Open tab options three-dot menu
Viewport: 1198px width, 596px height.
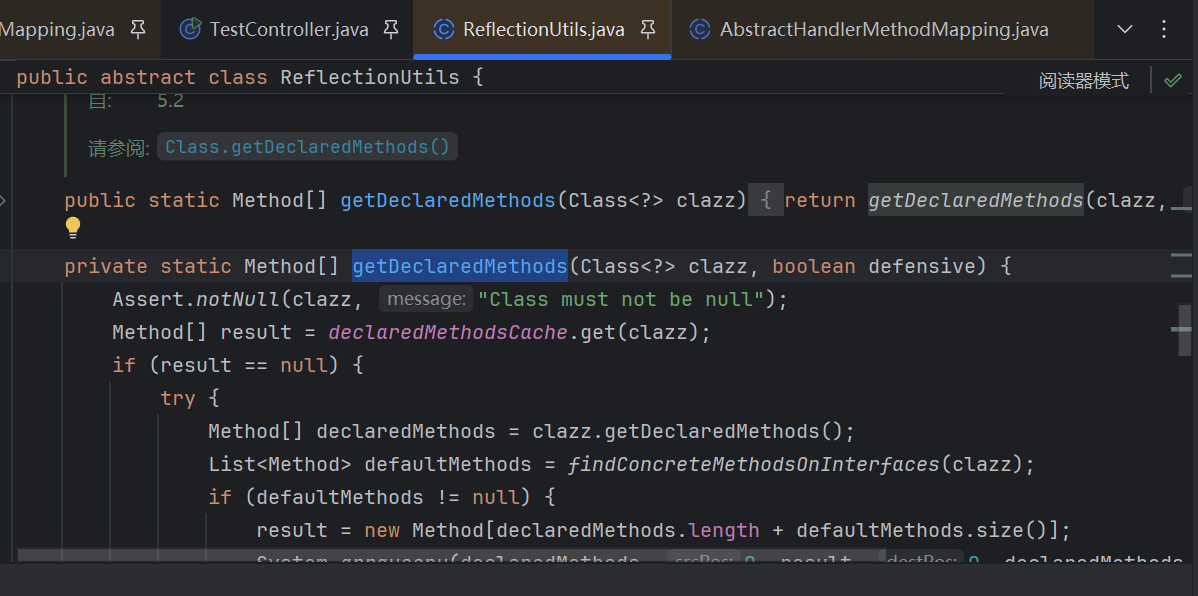[x=1164, y=30]
